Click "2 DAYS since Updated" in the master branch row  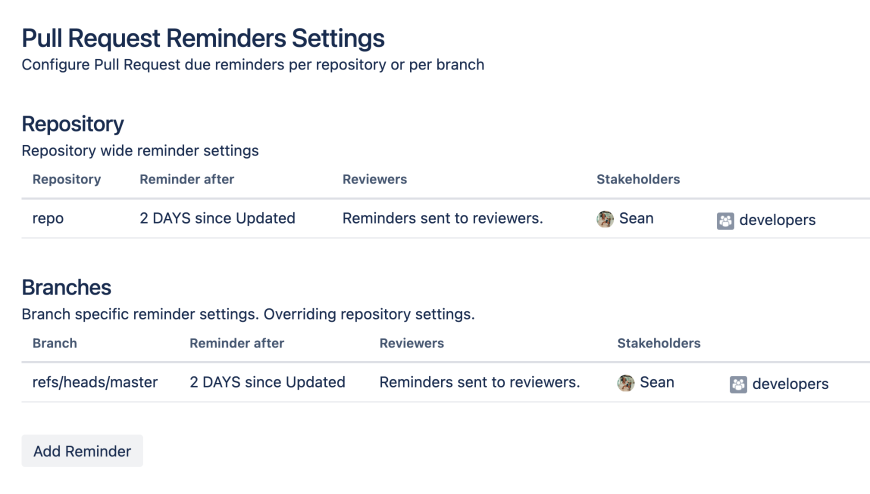267,382
